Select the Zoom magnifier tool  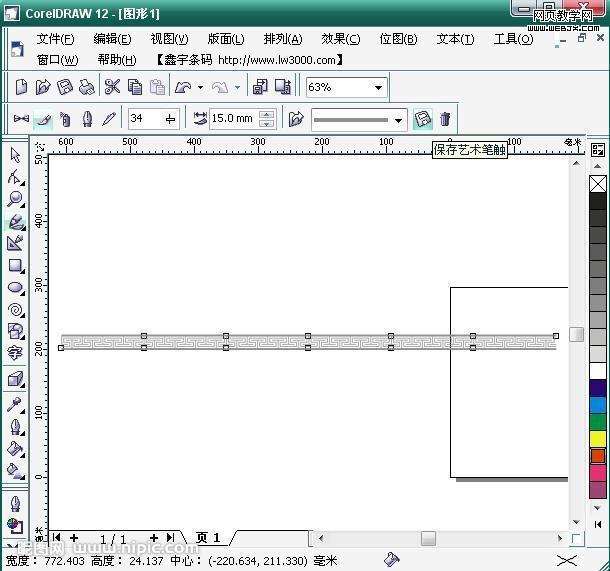pos(16,199)
